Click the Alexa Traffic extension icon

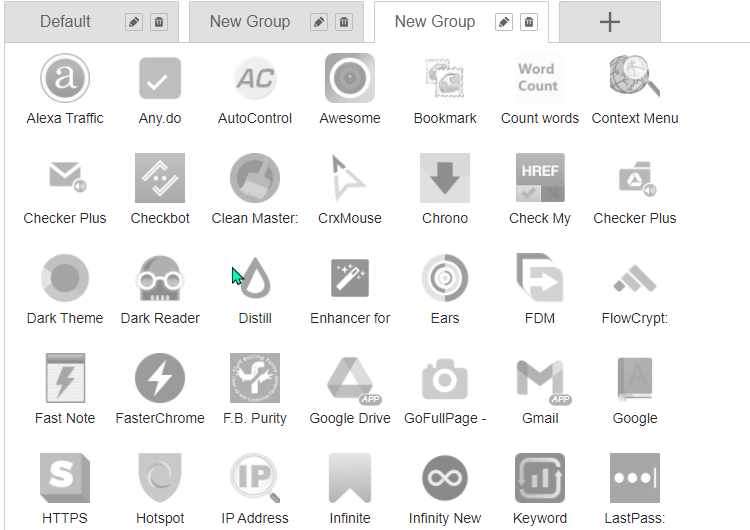[x=65, y=78]
